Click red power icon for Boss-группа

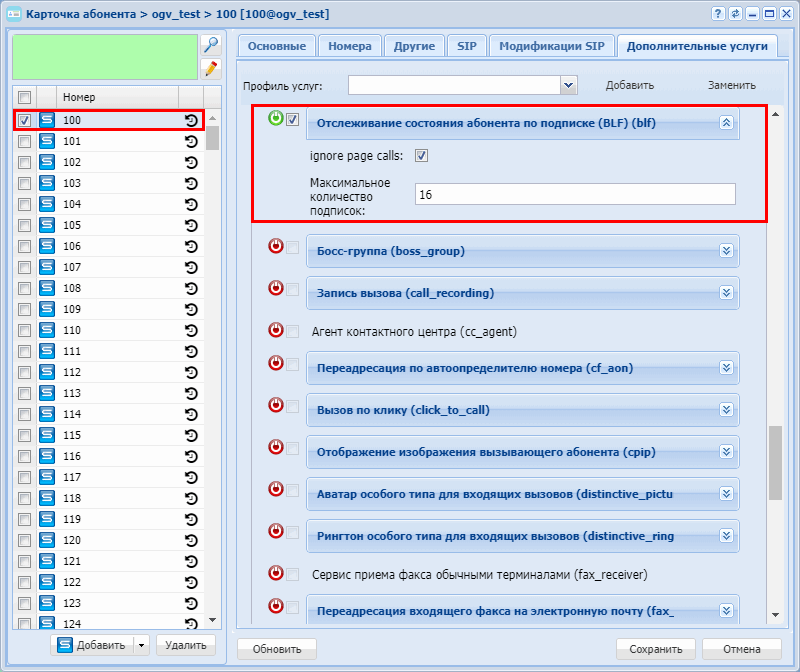(x=276, y=247)
